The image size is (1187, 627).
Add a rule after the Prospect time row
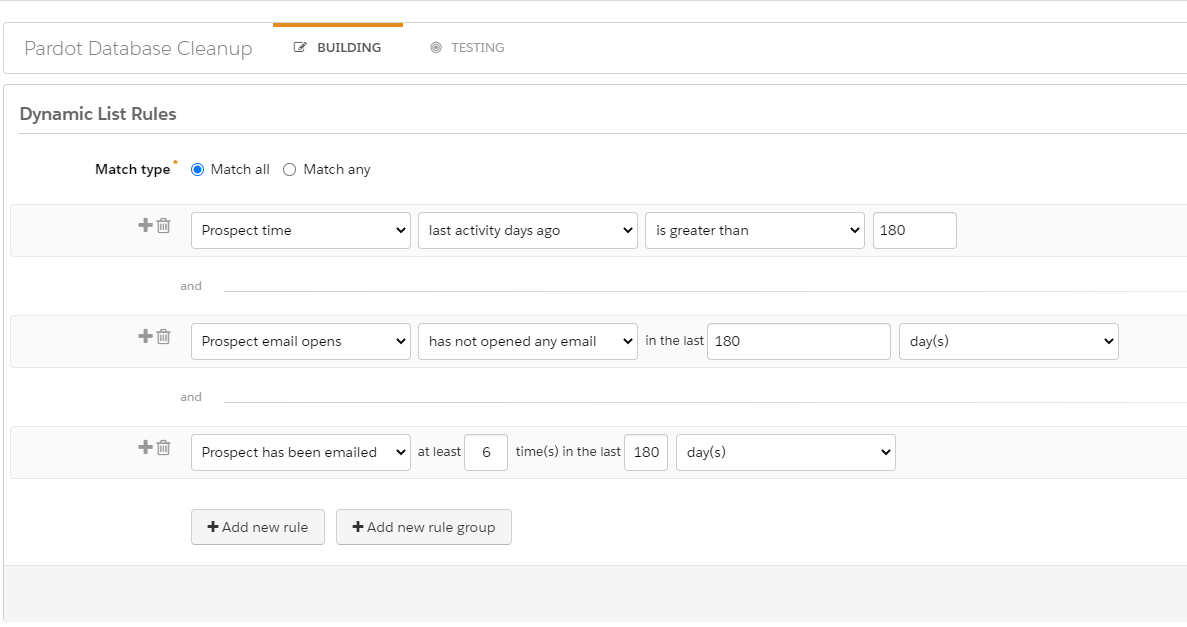click(145, 225)
